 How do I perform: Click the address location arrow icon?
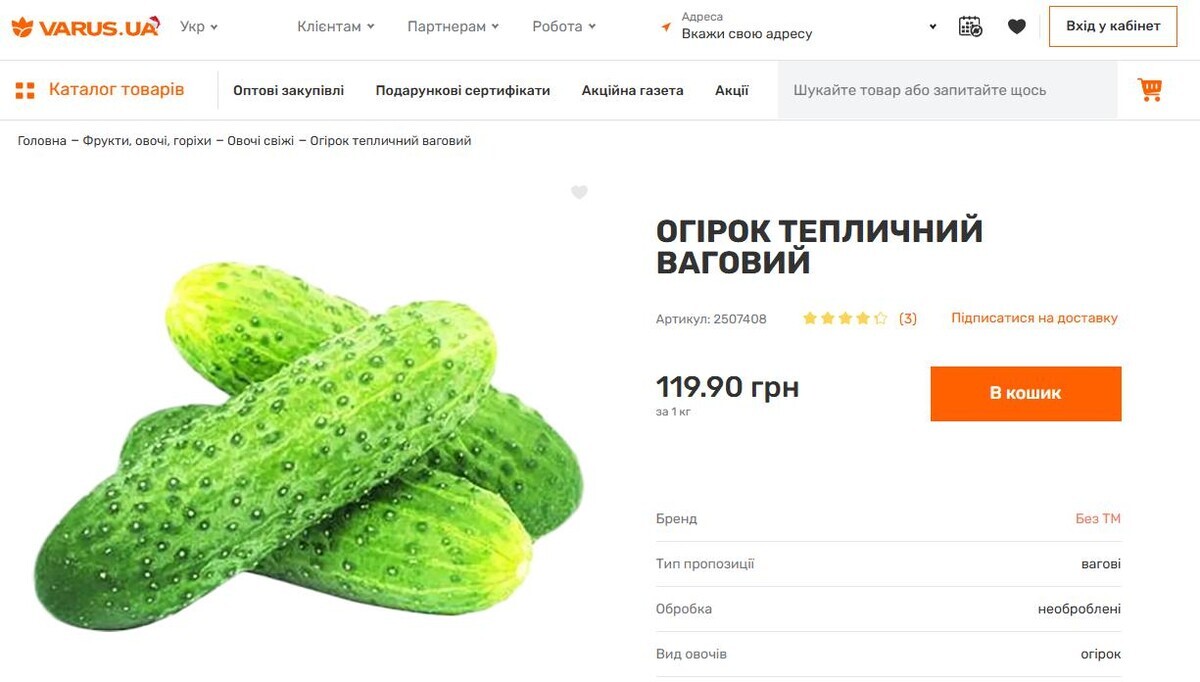[666, 27]
